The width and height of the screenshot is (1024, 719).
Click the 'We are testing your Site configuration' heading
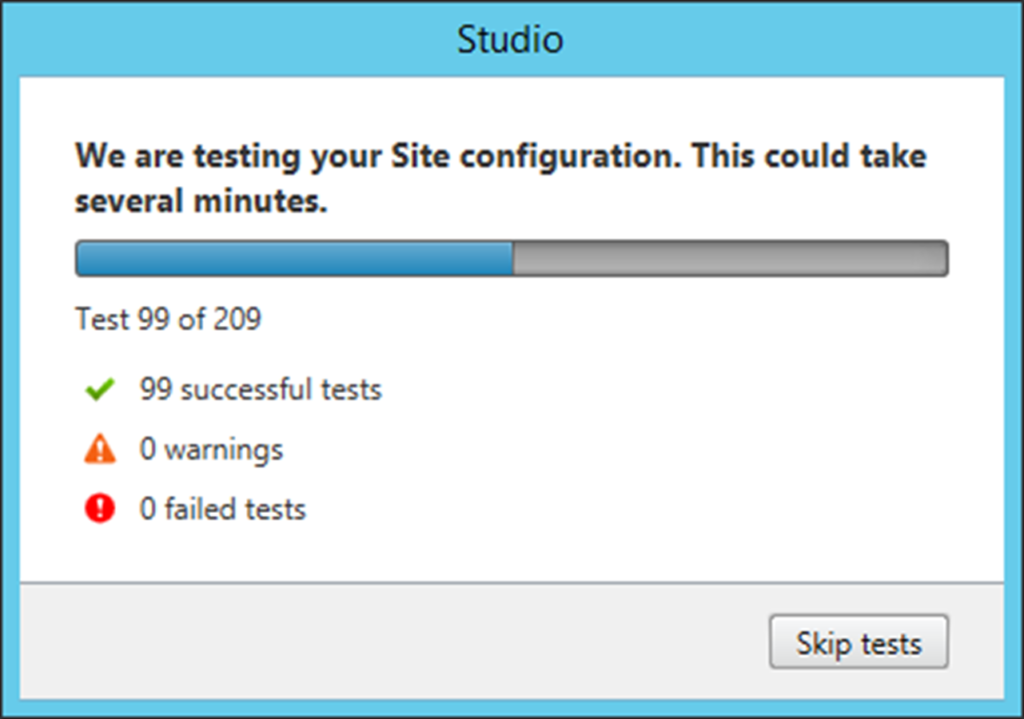(x=378, y=157)
